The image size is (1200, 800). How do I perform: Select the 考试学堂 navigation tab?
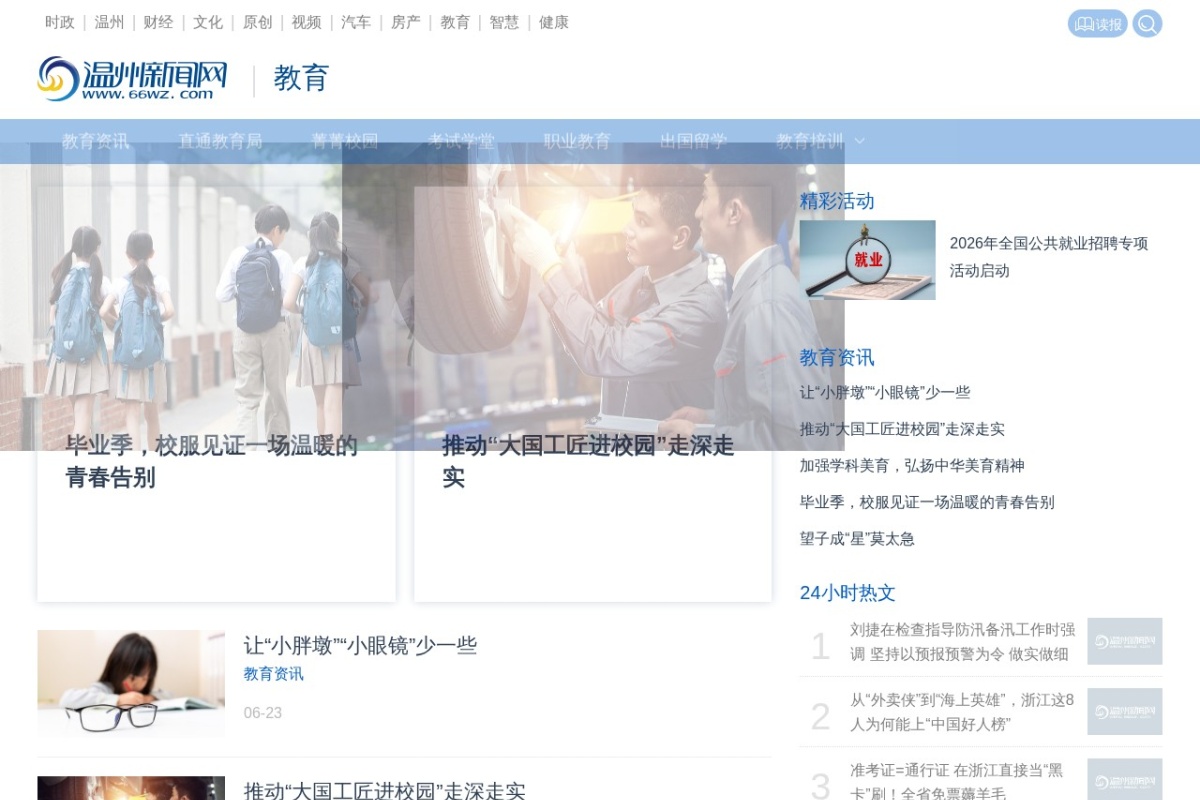[461, 142]
